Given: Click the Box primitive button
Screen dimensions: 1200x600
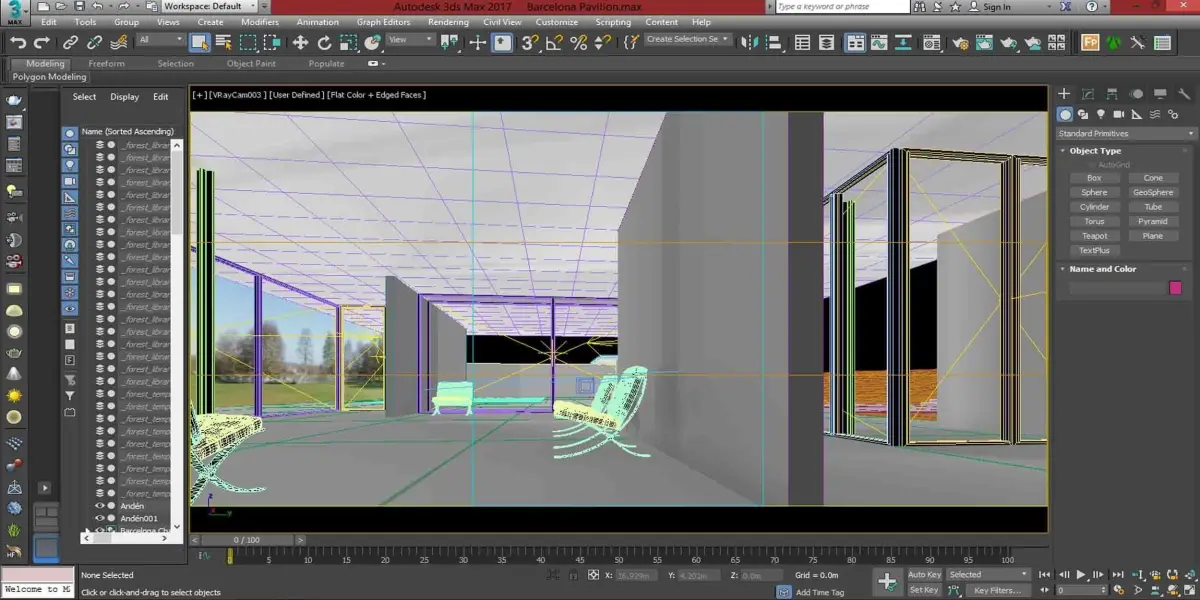Looking at the screenshot, I should (1094, 178).
